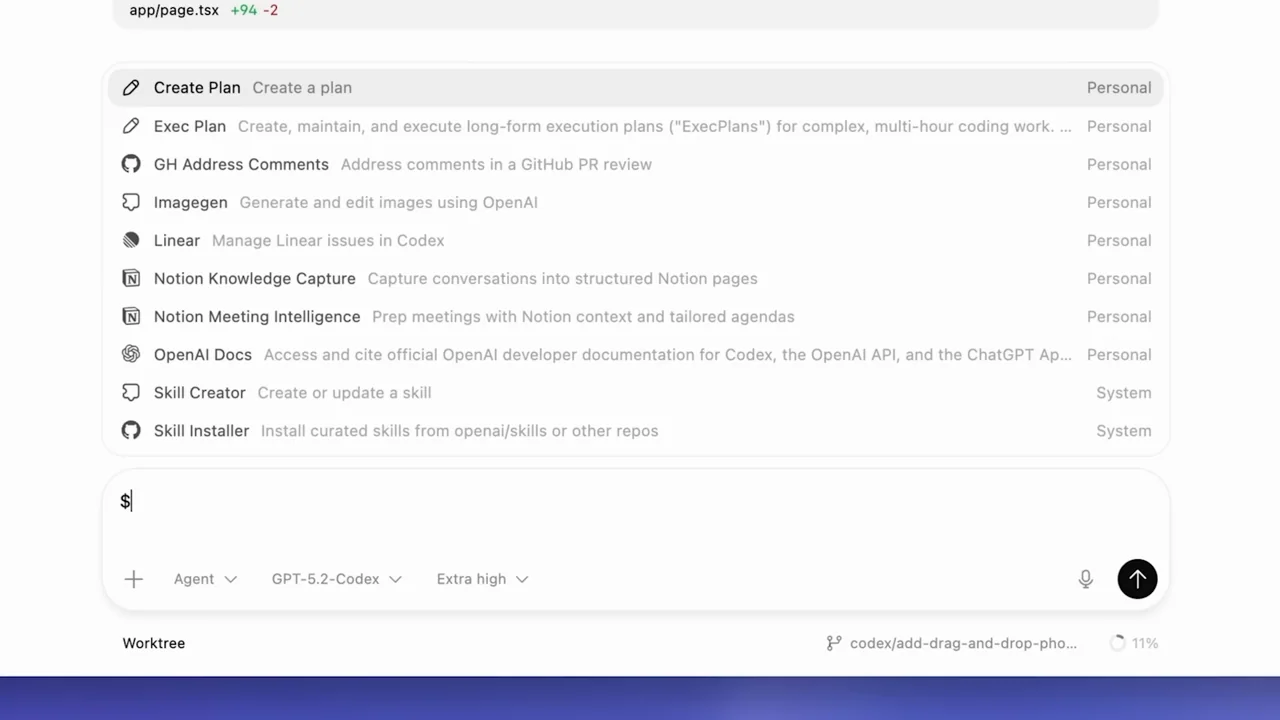
Task: Click the context usage spinner icon
Action: [1118, 643]
